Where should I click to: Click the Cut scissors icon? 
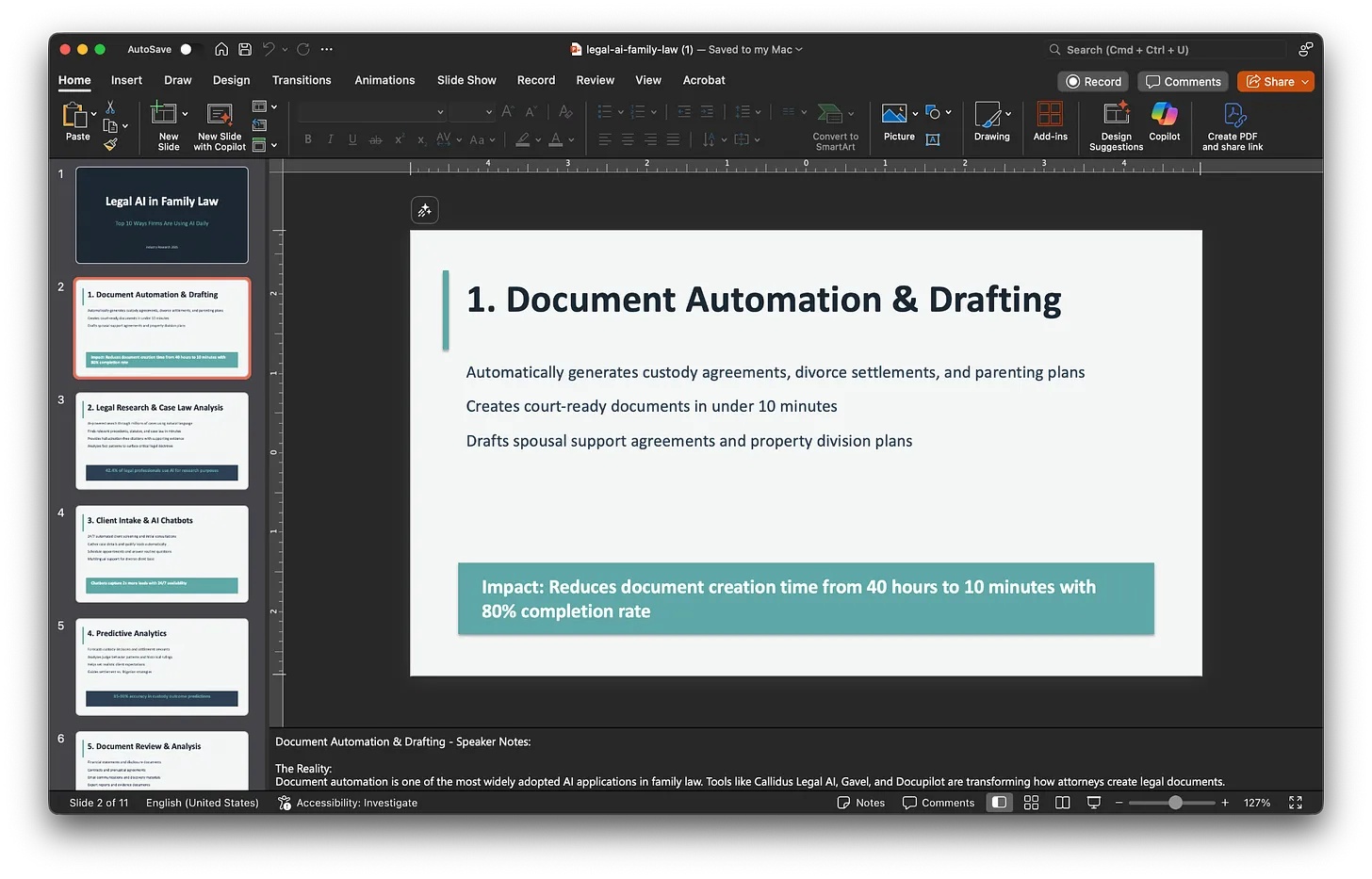(110, 107)
